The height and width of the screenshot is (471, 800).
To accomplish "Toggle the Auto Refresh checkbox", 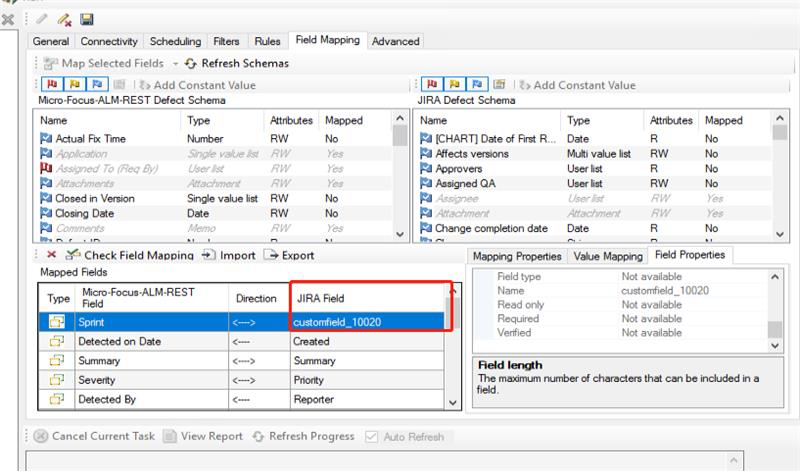I will pos(371,437).
